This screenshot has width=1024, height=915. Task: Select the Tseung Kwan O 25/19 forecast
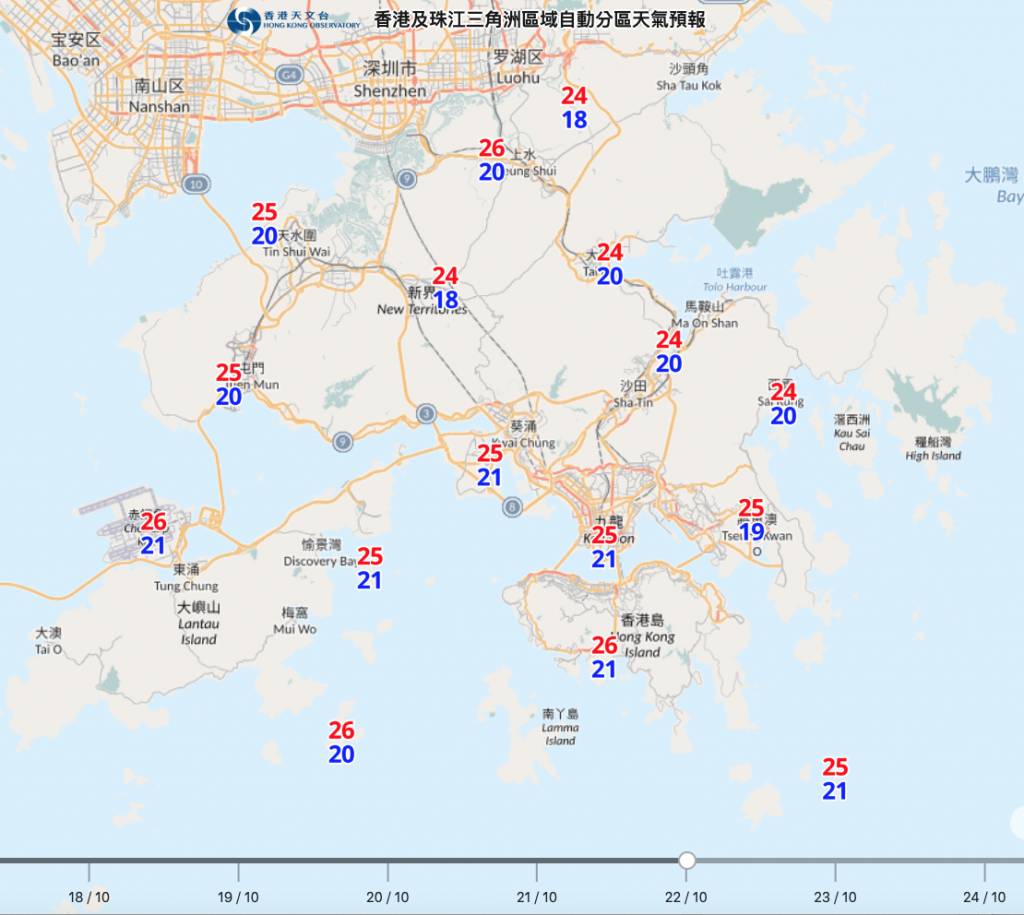[751, 520]
